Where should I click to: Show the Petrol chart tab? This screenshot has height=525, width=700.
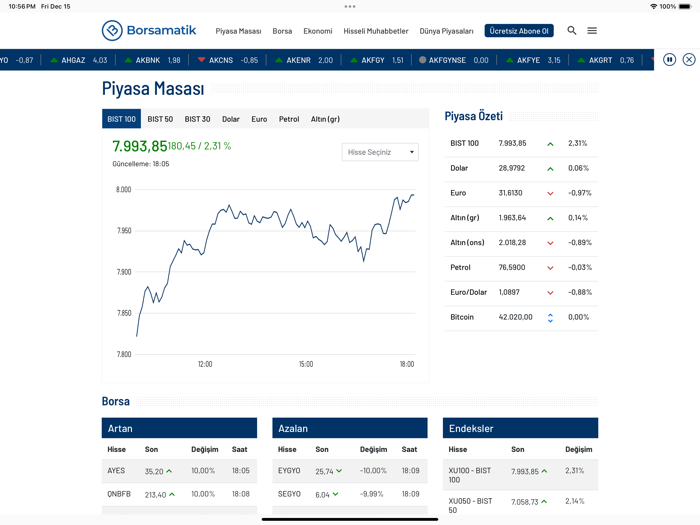tap(289, 119)
